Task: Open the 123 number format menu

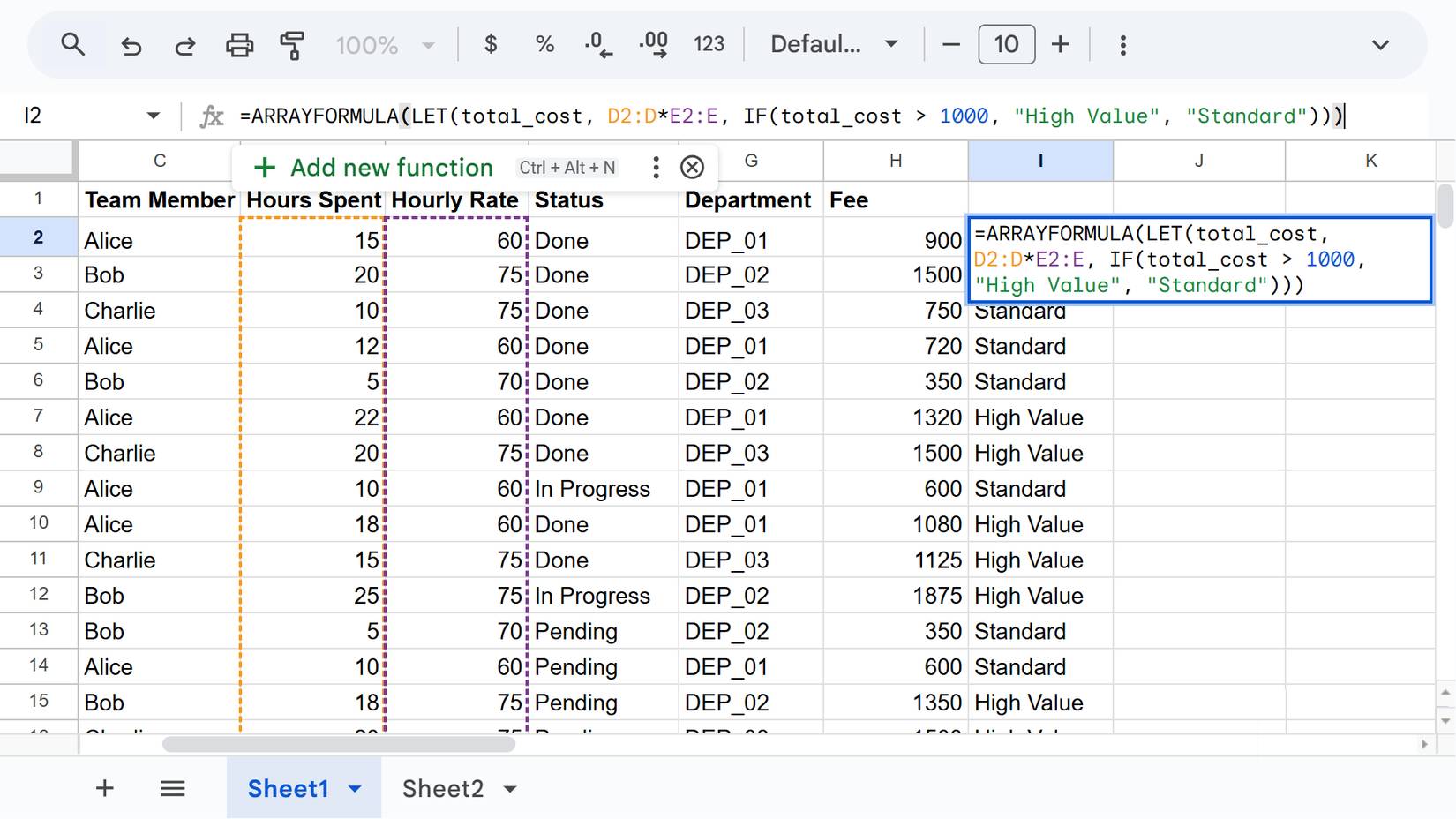Action: 709,44
